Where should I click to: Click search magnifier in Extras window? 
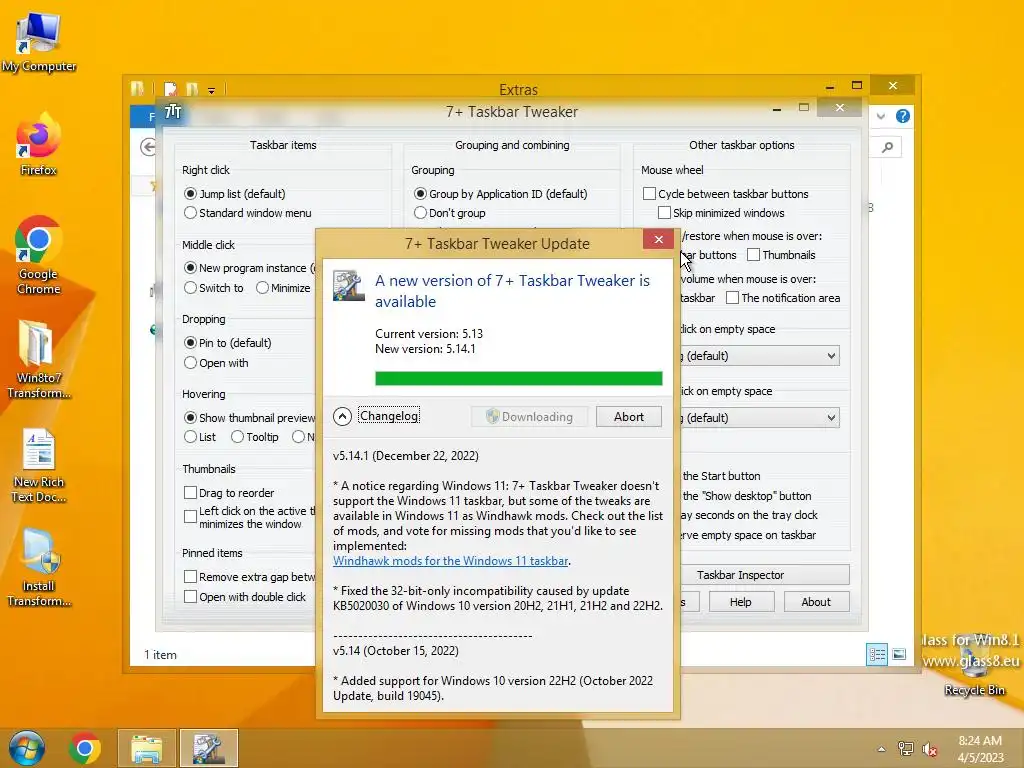[887, 148]
